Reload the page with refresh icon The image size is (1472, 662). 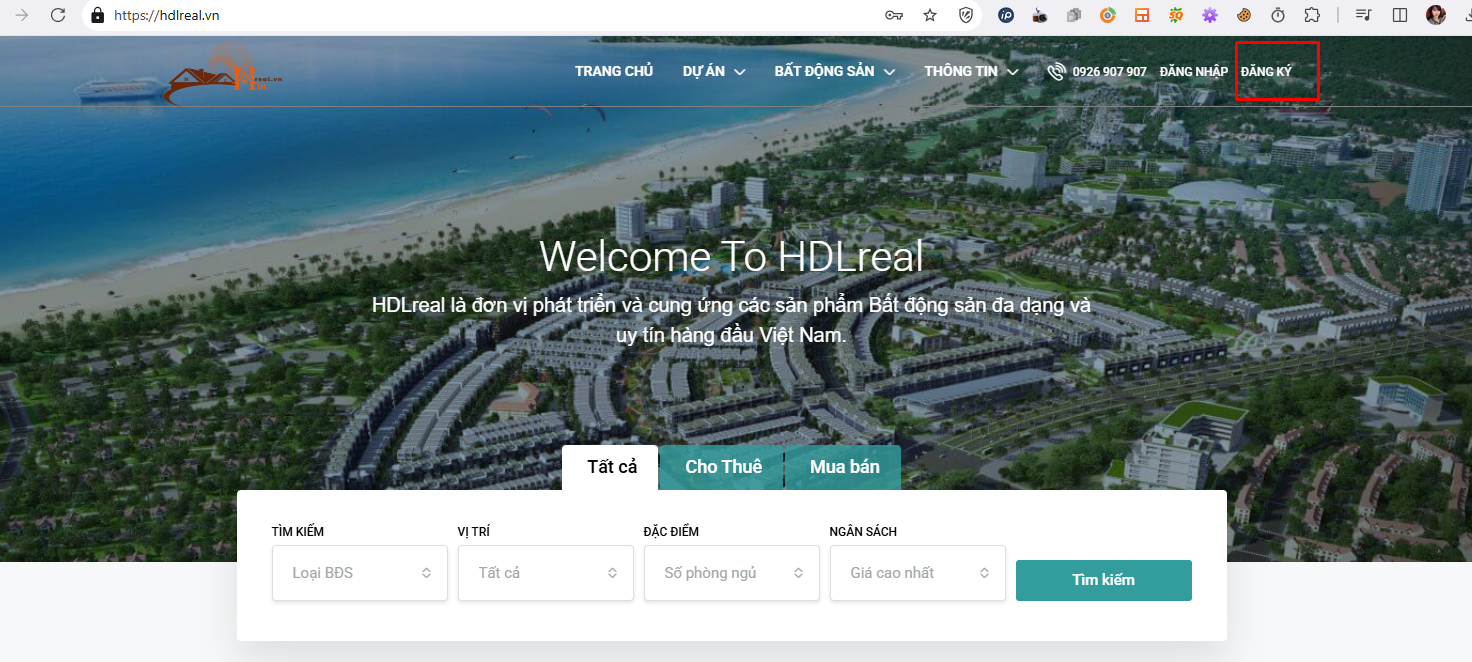(58, 15)
